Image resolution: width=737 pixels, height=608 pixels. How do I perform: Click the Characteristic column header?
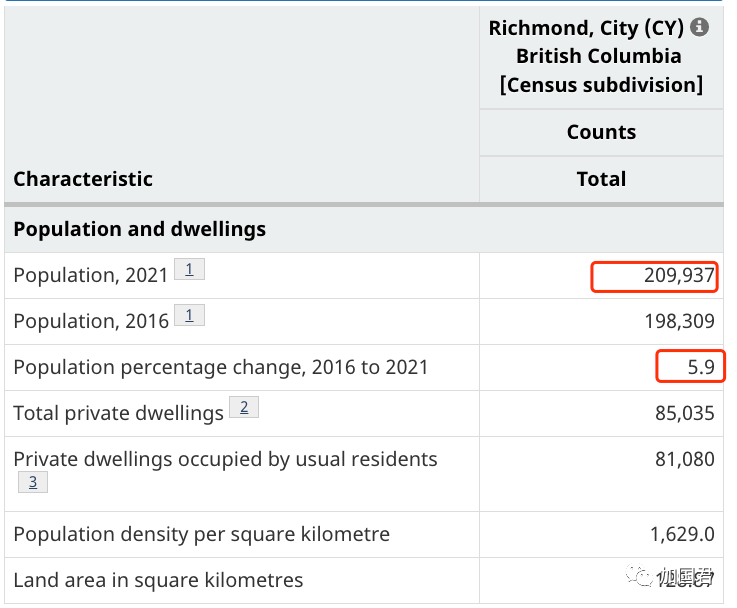point(83,179)
